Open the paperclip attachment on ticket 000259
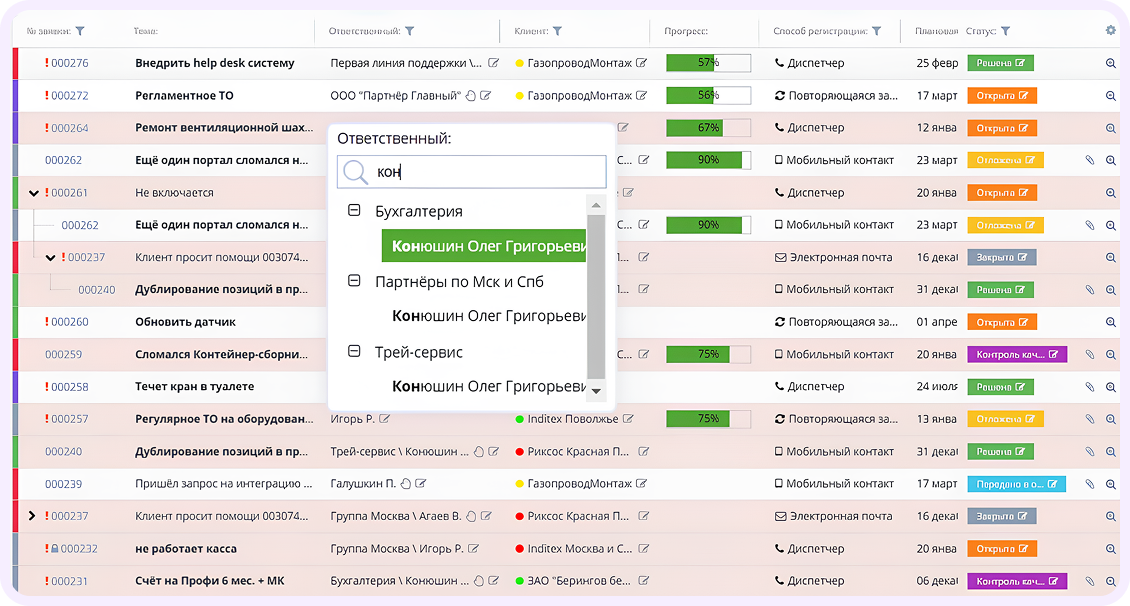Screen dimensions: 1130x606 (1090, 354)
